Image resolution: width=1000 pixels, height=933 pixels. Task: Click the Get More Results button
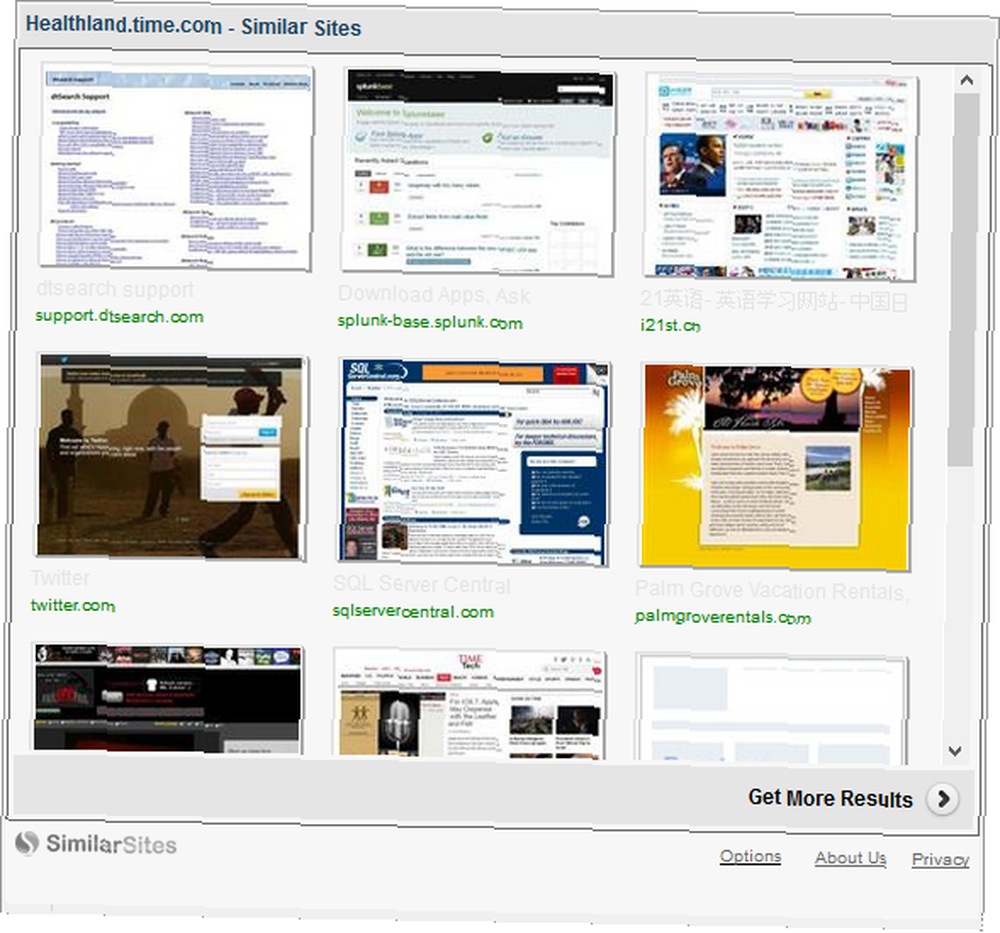coord(853,798)
